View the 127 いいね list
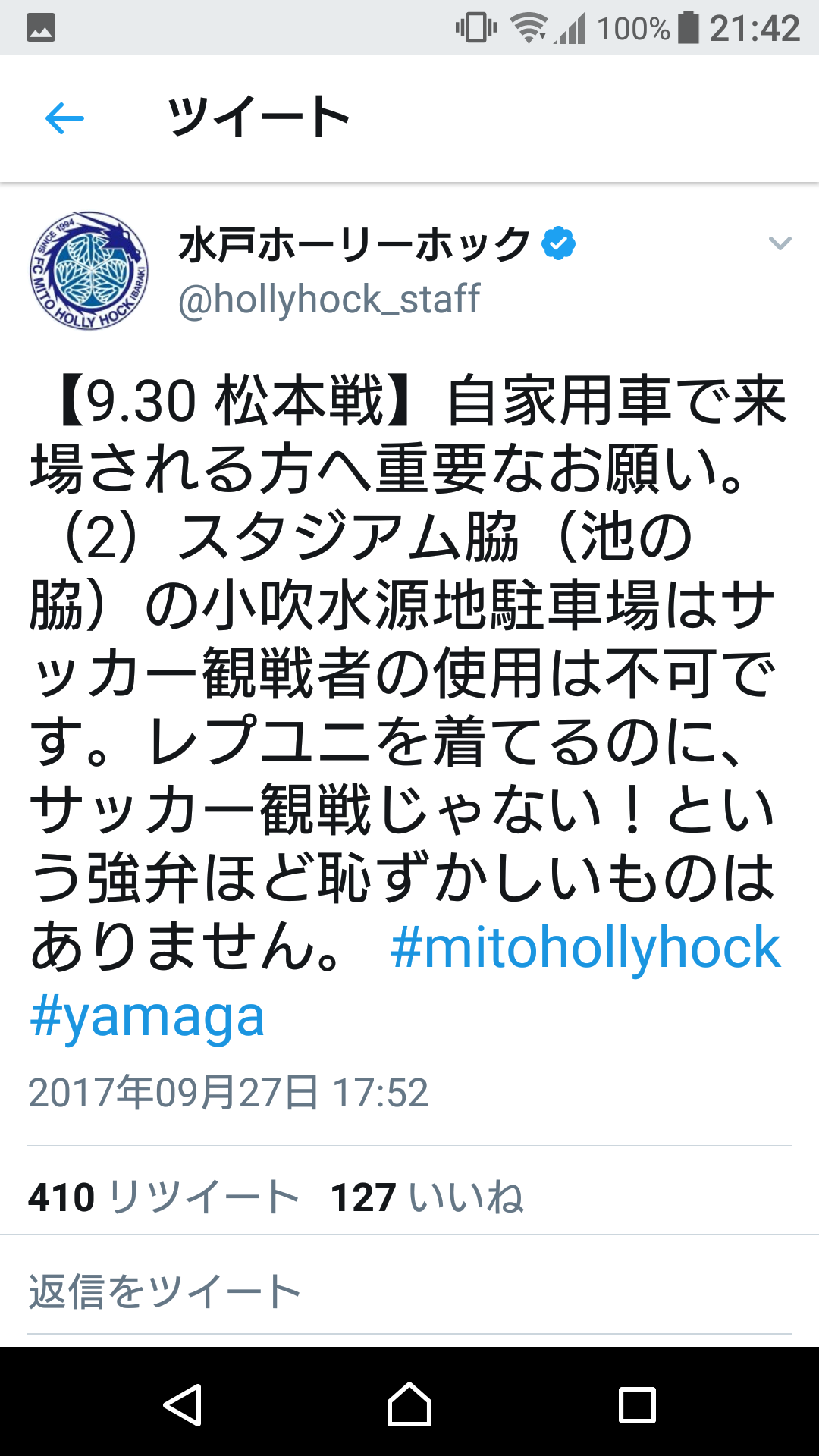Image resolution: width=819 pixels, height=1456 pixels. 427,1197
